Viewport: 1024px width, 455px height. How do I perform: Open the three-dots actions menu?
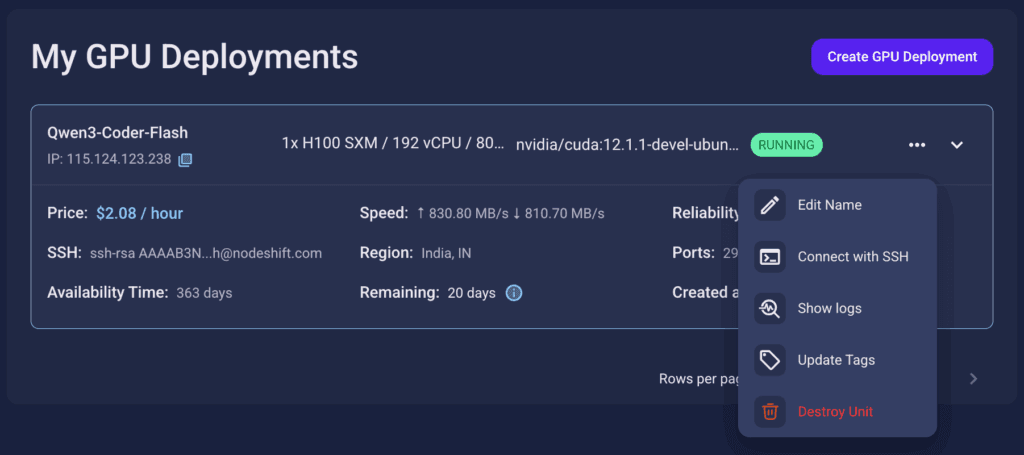click(x=917, y=145)
